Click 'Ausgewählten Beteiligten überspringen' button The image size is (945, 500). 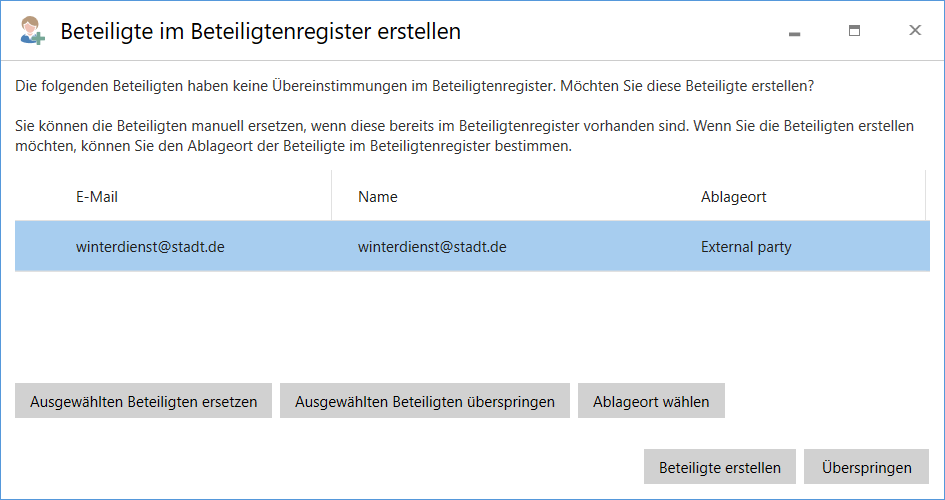click(x=425, y=401)
